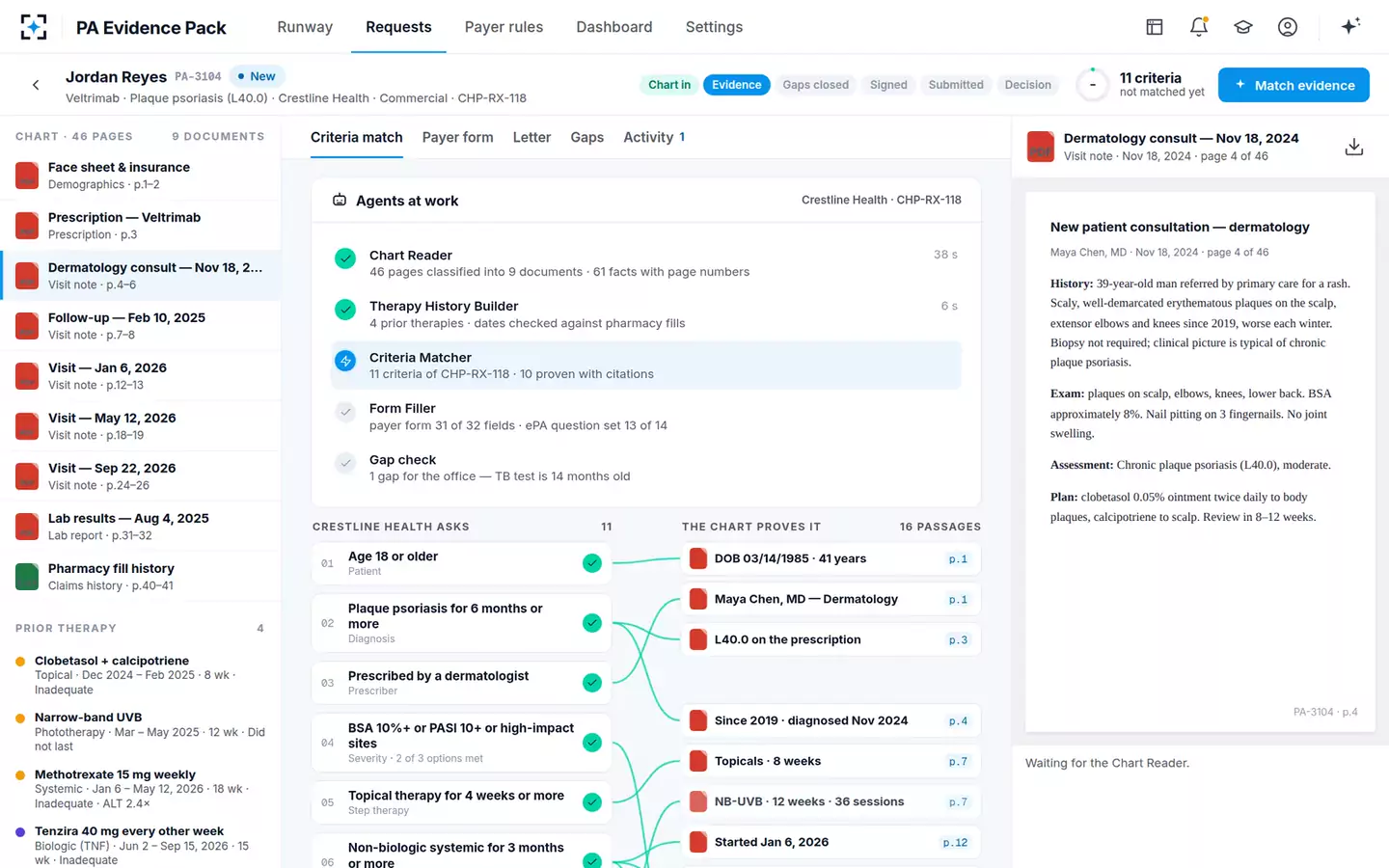Viewport: 1389px width, 868px height.
Task: Open the user profile icon
Action: [1288, 27]
